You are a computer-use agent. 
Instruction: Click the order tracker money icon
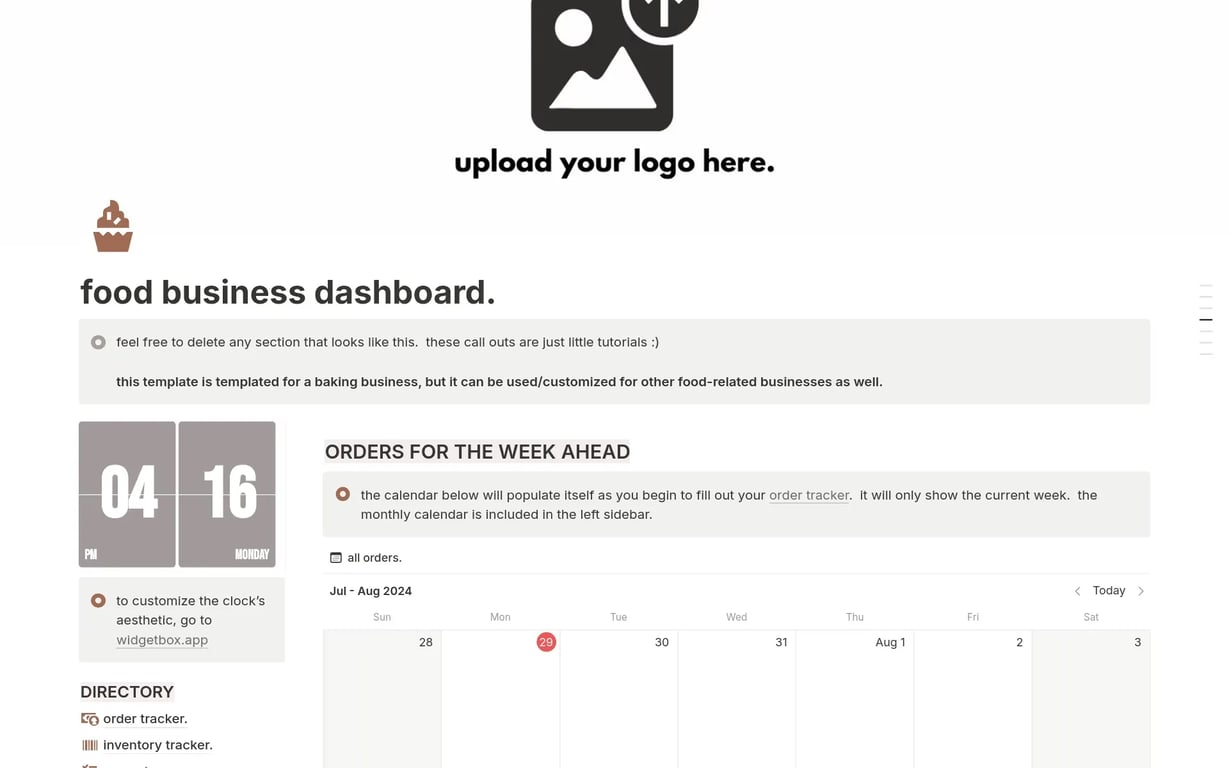90,719
